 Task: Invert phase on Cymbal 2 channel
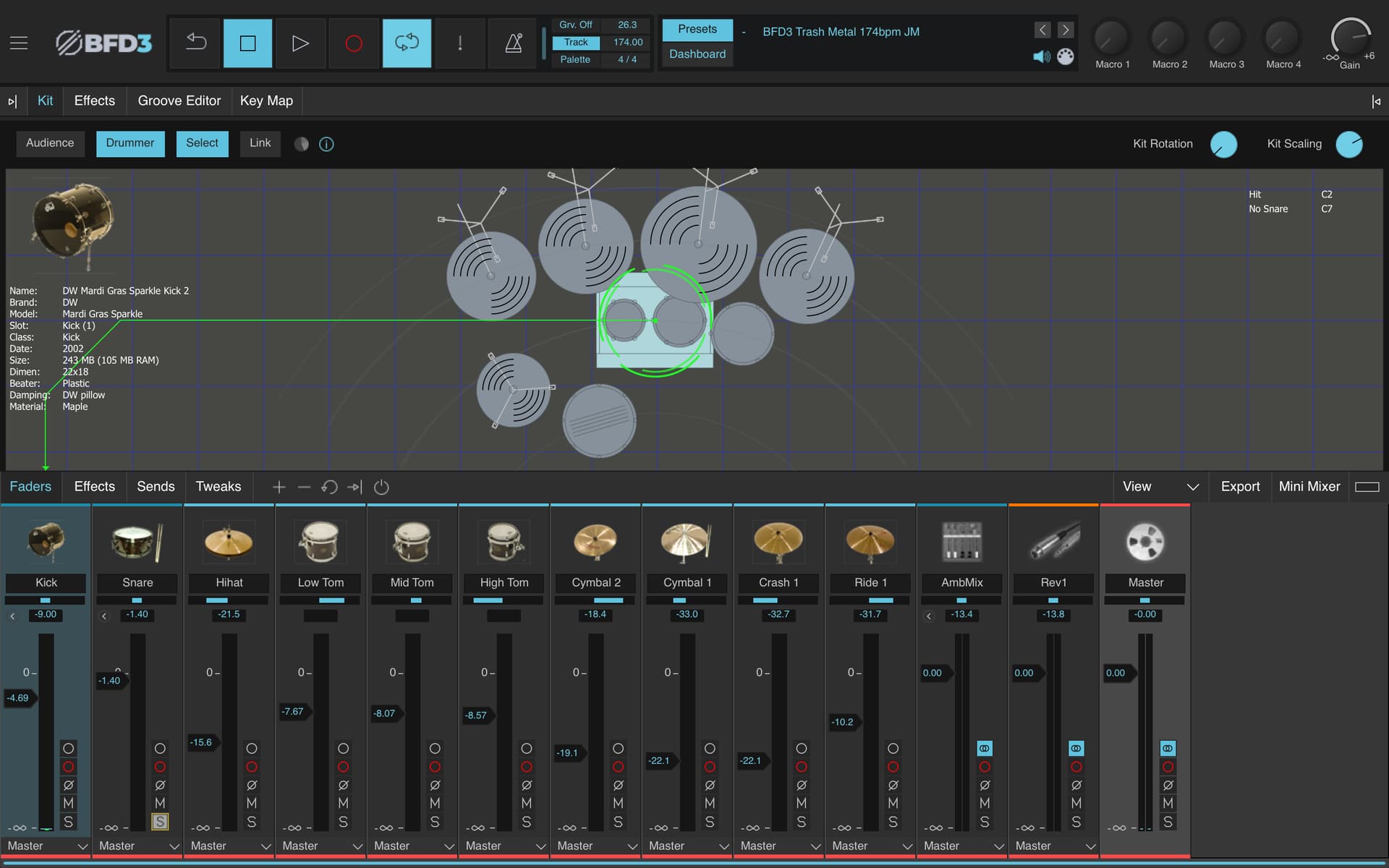618,785
